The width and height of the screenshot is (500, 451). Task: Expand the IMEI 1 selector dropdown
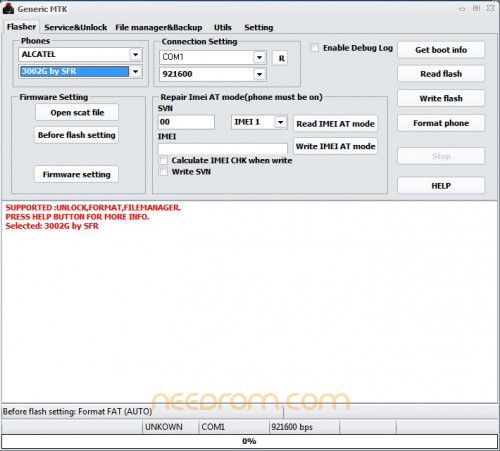(281, 122)
